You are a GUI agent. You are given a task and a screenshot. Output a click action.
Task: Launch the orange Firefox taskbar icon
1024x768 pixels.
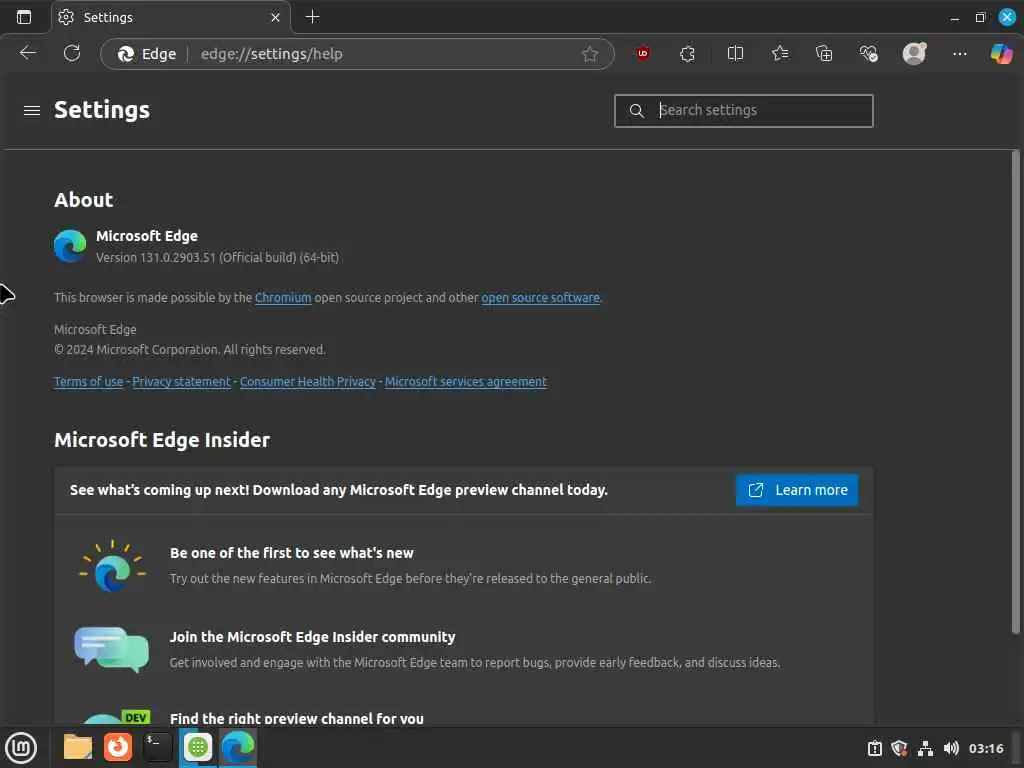click(118, 747)
